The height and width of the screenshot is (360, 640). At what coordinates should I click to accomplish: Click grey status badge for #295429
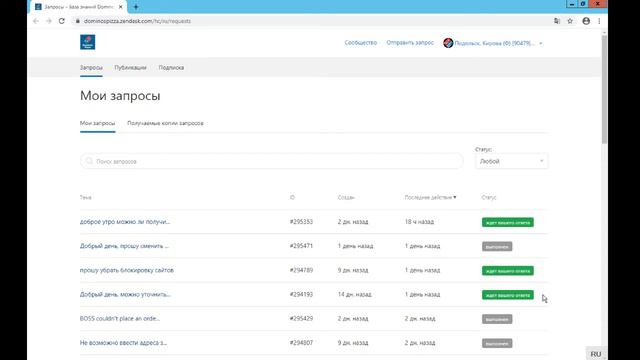point(497,319)
